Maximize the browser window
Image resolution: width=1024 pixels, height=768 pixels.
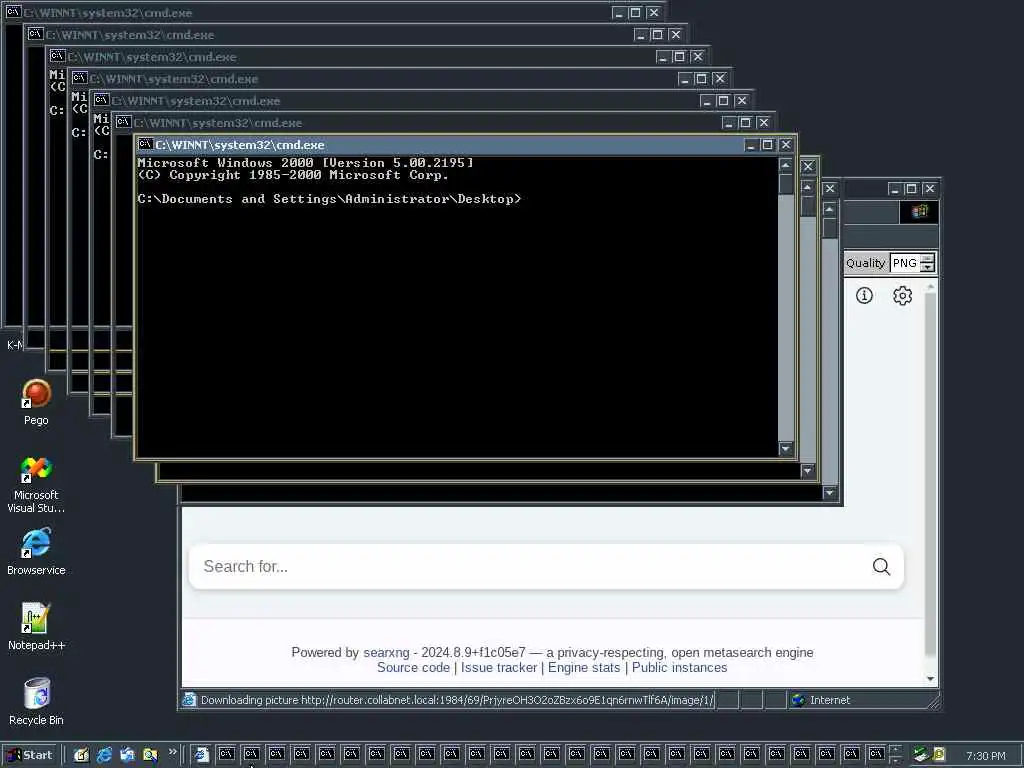pos(912,189)
